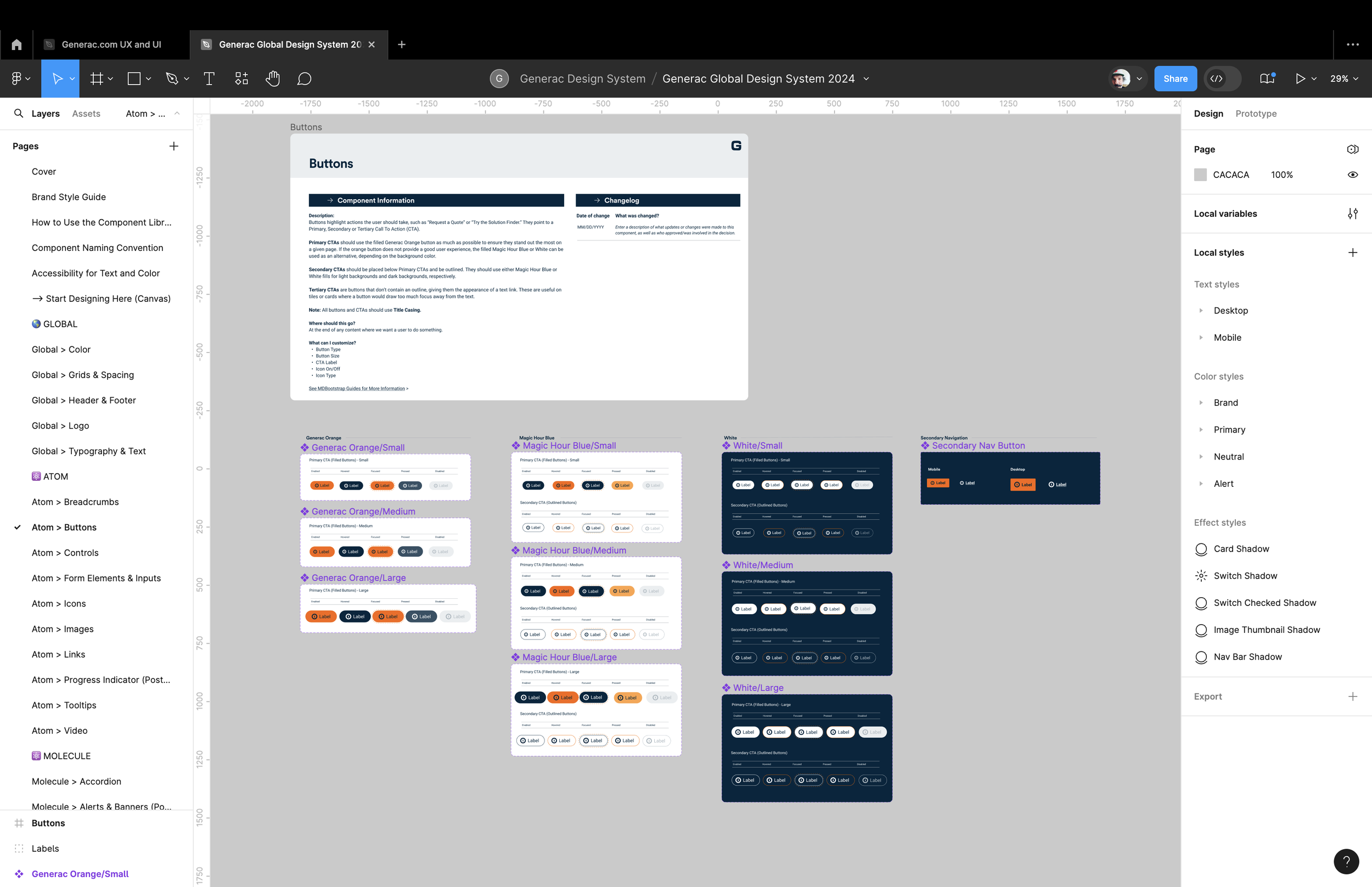Screen dimensions: 1372x887
Task: Open the Figma main menu icon
Action: 16,78
